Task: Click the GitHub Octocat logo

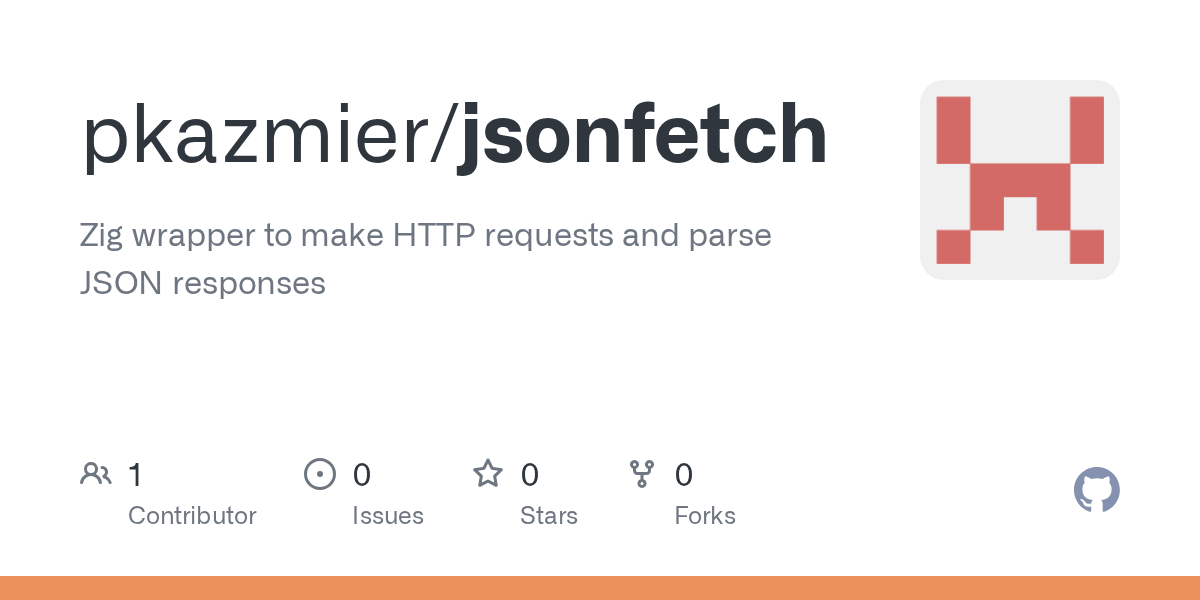Action: point(1096,491)
